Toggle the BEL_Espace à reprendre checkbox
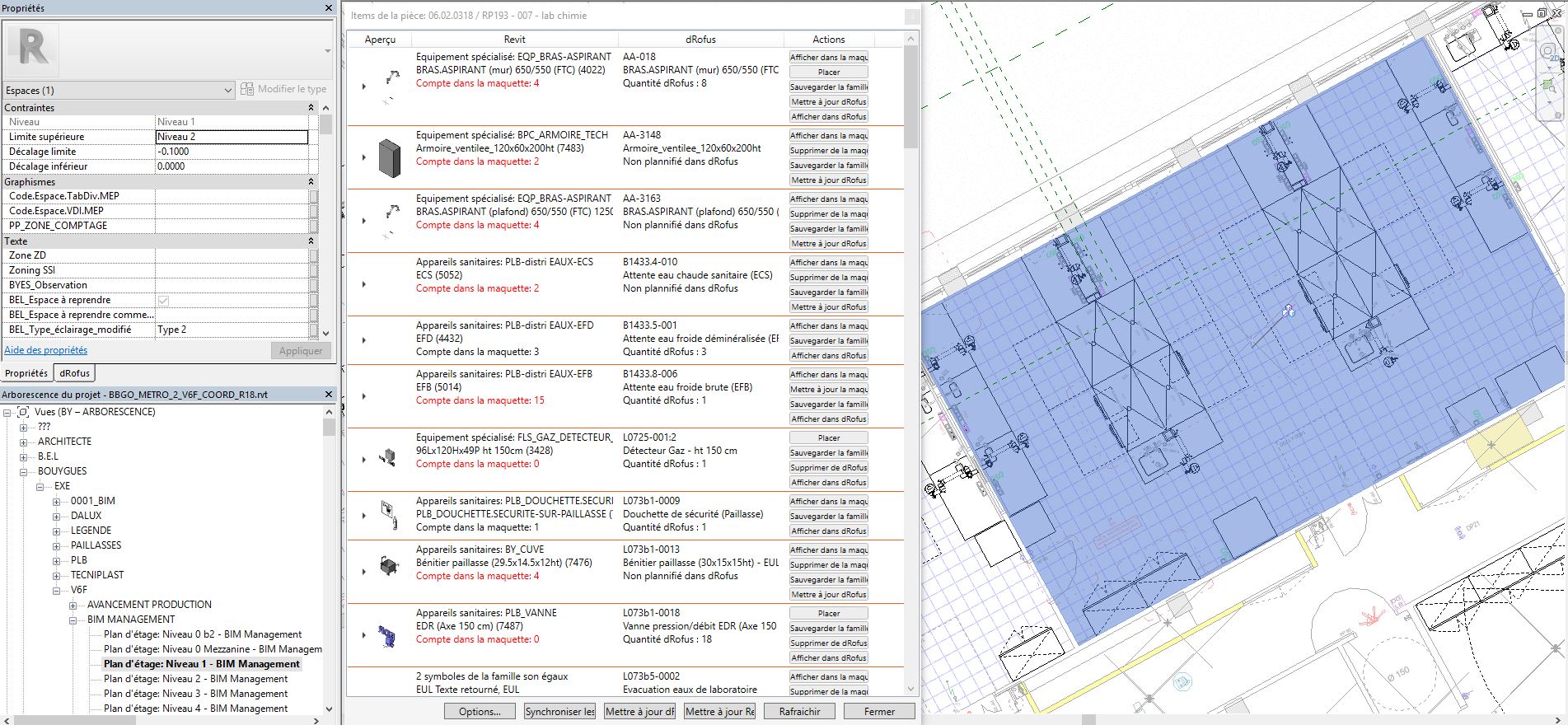The height and width of the screenshot is (725, 1568). click(163, 301)
